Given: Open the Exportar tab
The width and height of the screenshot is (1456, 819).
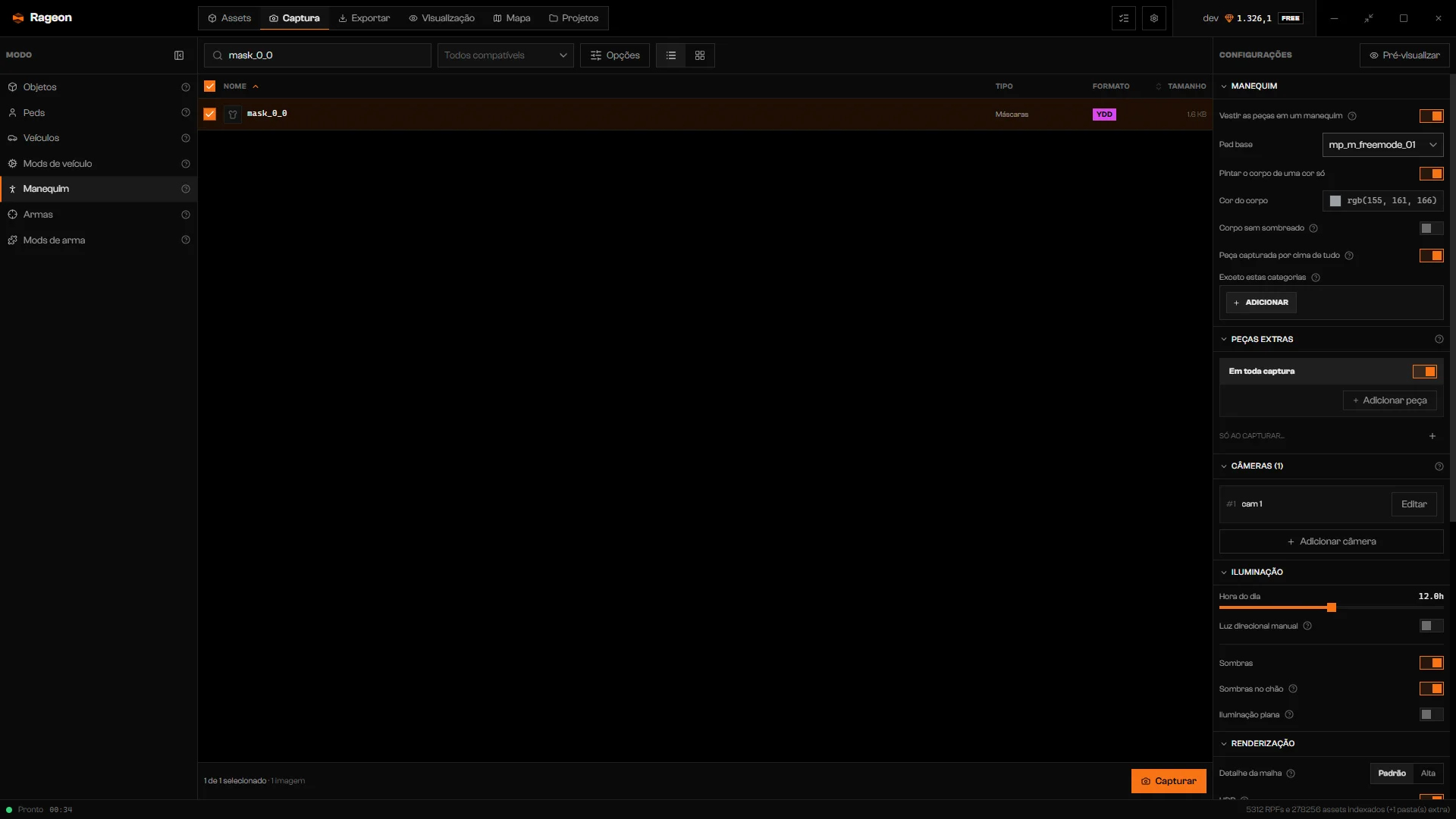Looking at the screenshot, I should 364,18.
